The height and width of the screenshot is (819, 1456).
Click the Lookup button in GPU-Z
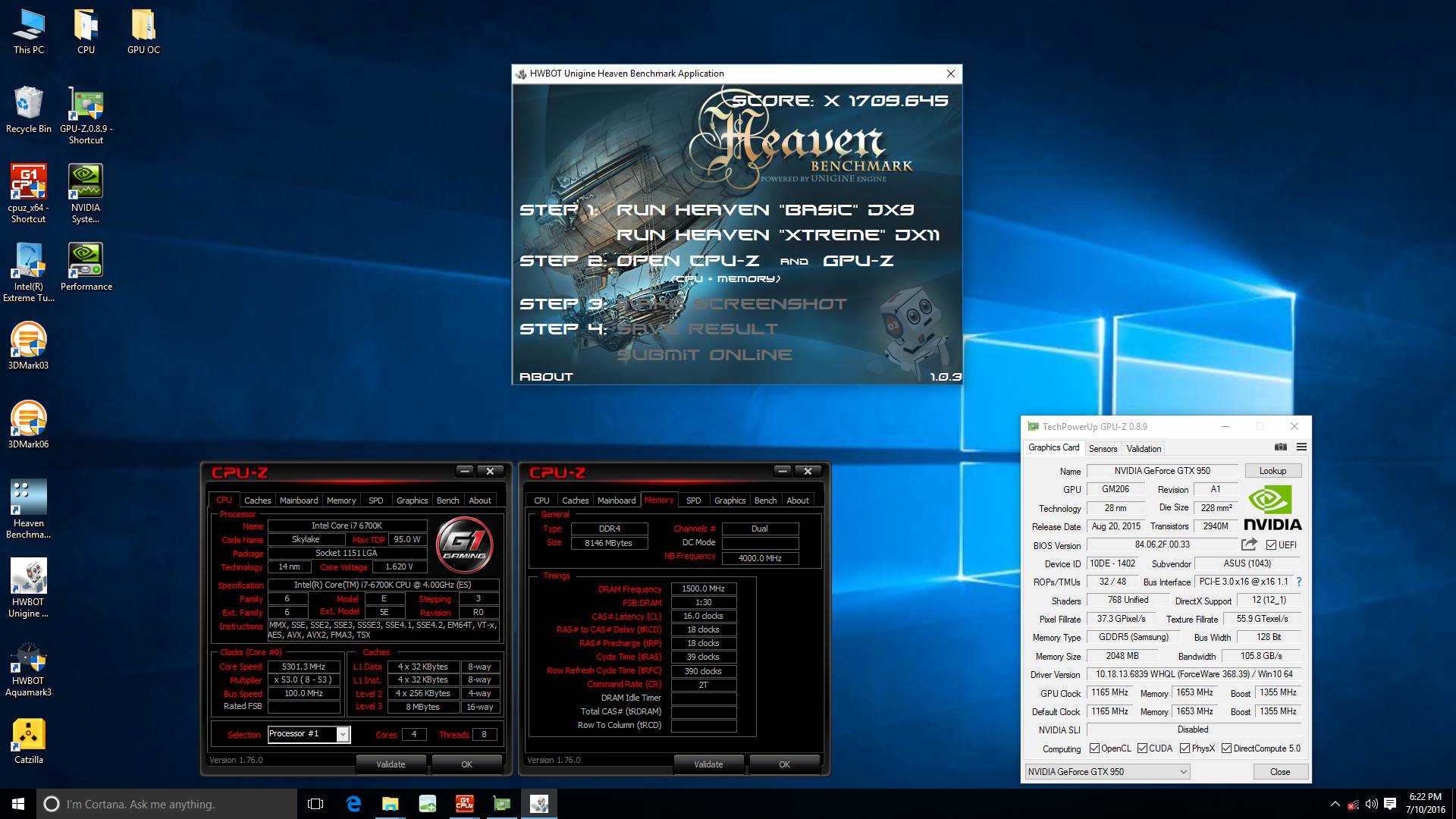1272,471
